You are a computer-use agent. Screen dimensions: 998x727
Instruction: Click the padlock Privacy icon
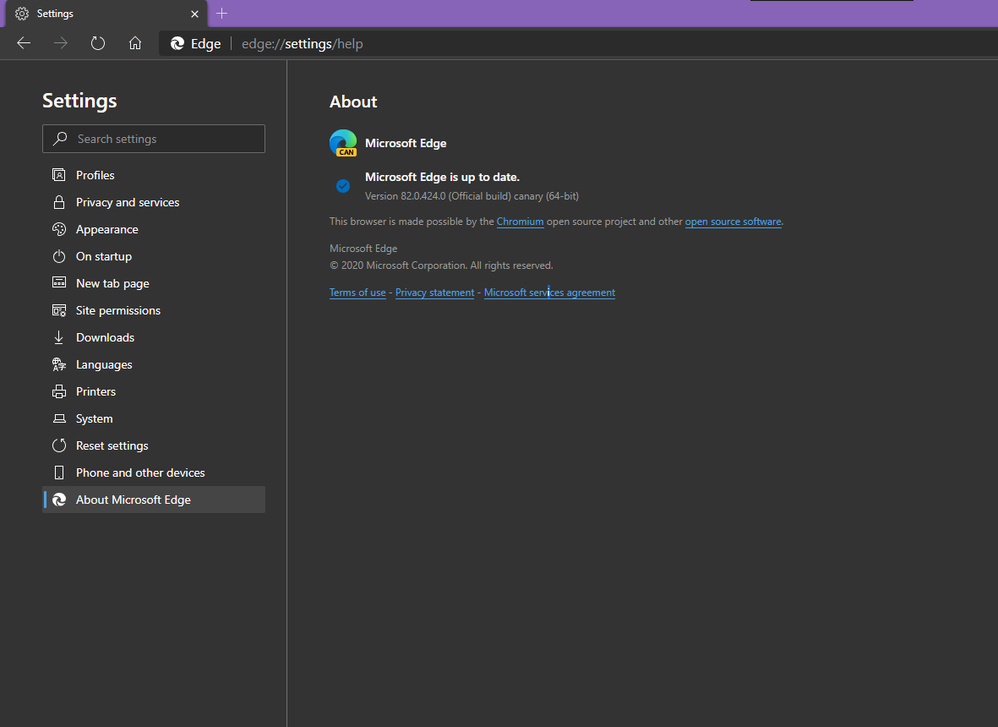pos(59,202)
